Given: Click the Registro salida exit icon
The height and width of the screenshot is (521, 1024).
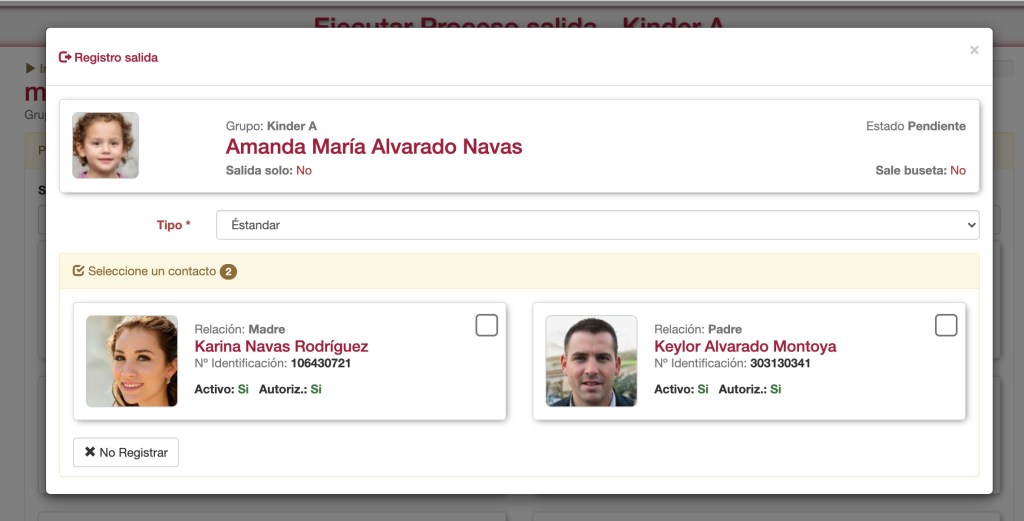Looking at the screenshot, I should point(65,58).
